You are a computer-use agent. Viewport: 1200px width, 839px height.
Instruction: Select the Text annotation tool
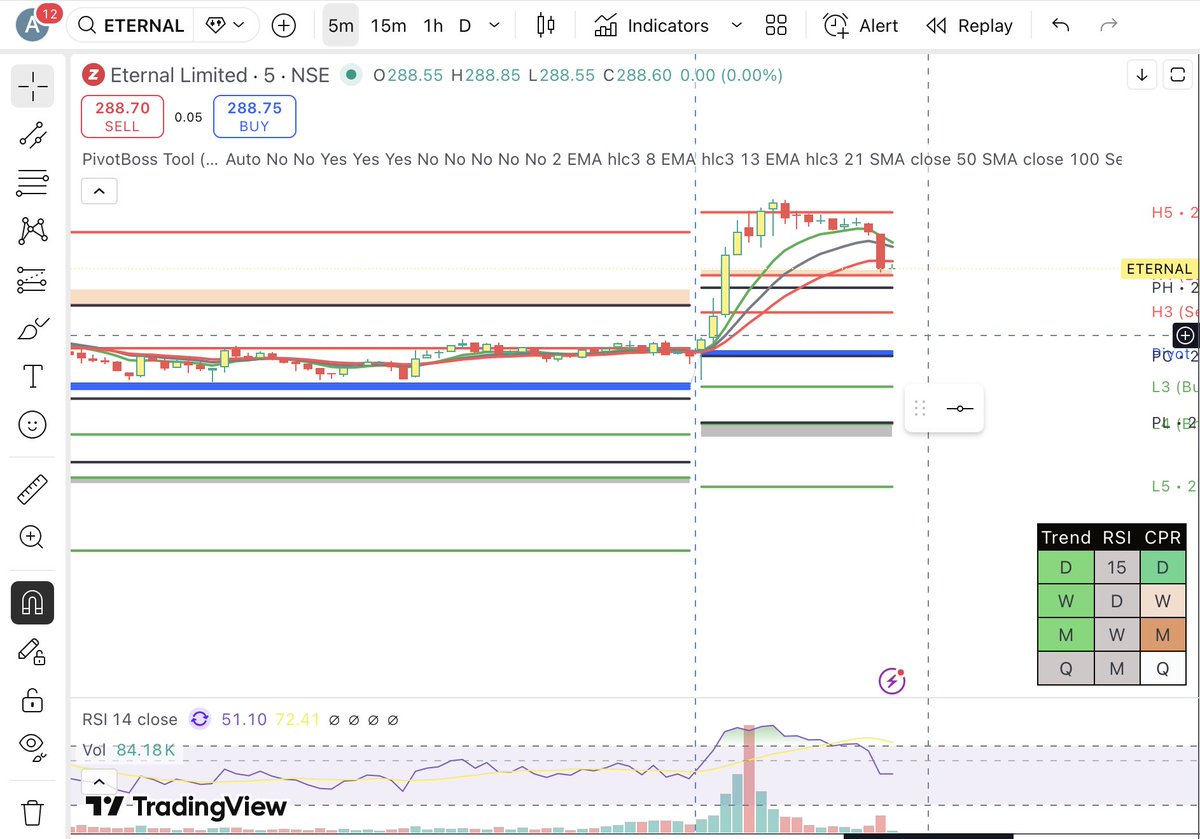tap(32, 376)
